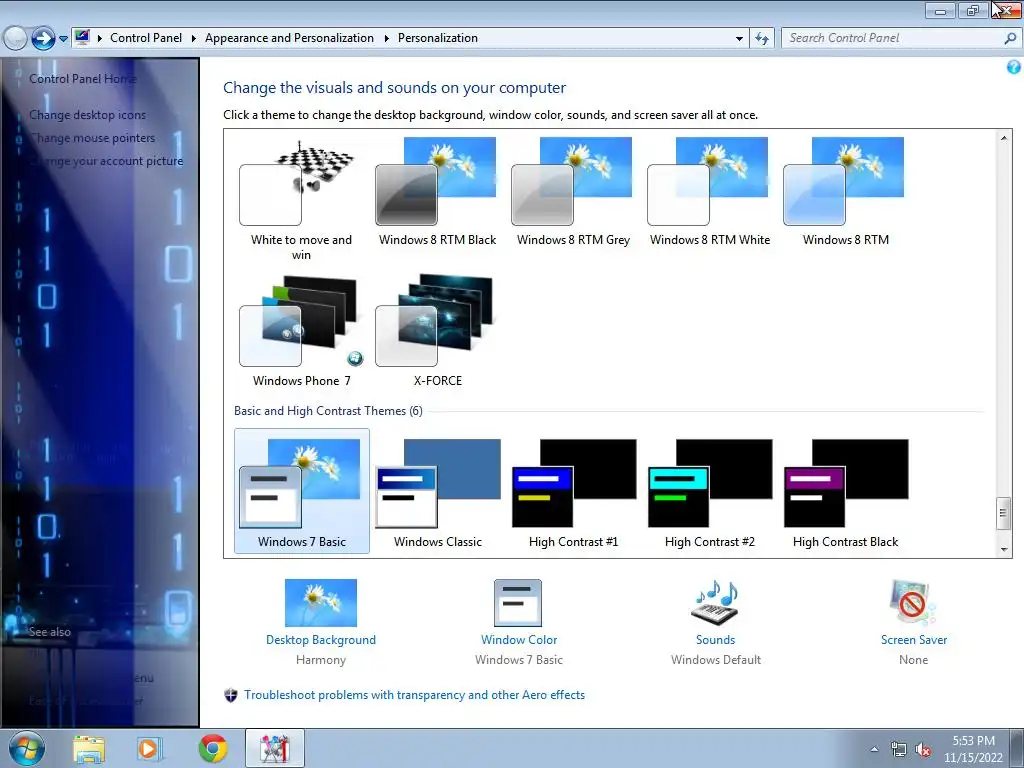The height and width of the screenshot is (768, 1024).
Task: Open the address bar history dropdown
Action: pos(739,39)
